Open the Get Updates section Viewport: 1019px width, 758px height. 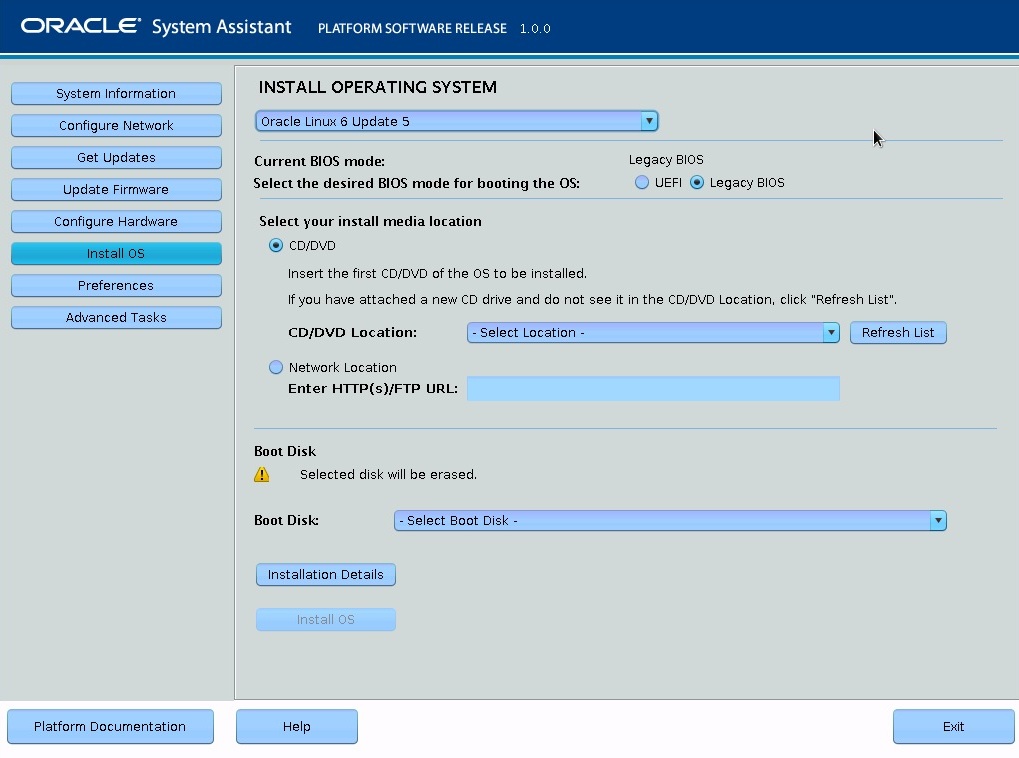point(116,158)
